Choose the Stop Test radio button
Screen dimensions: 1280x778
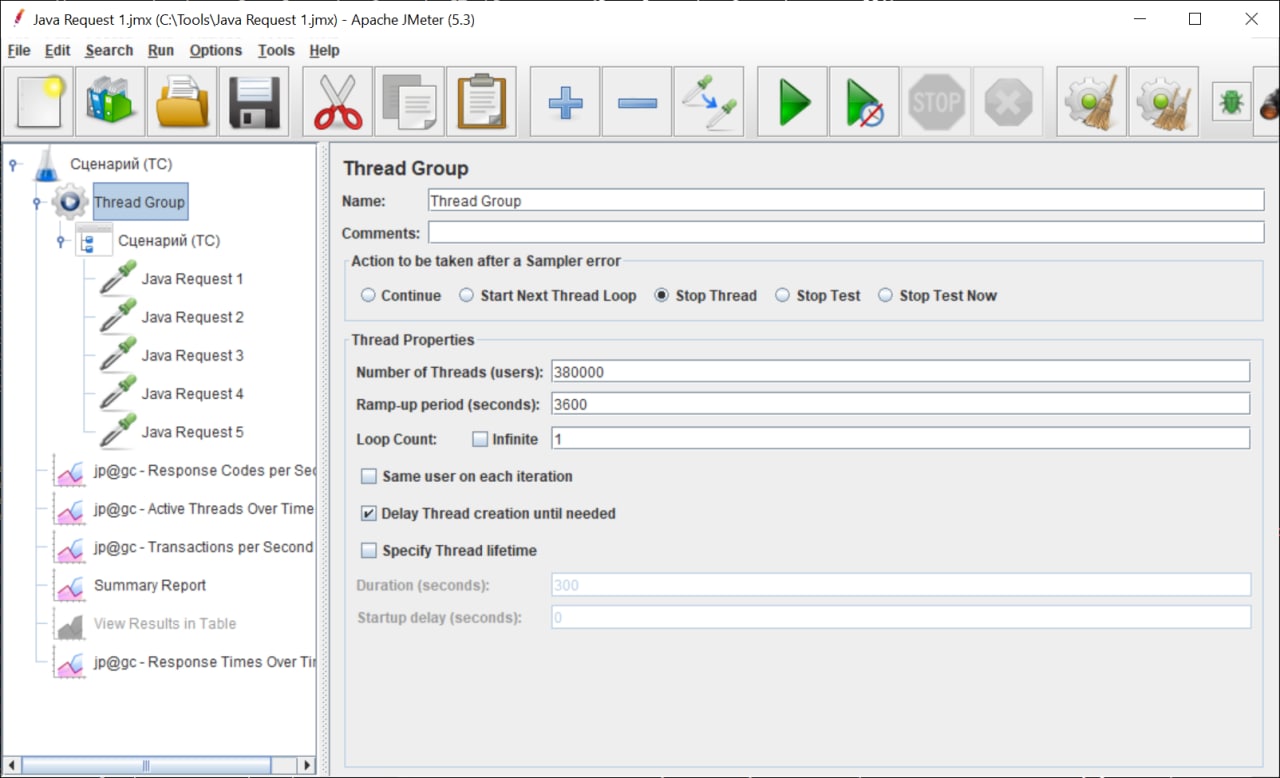783,296
